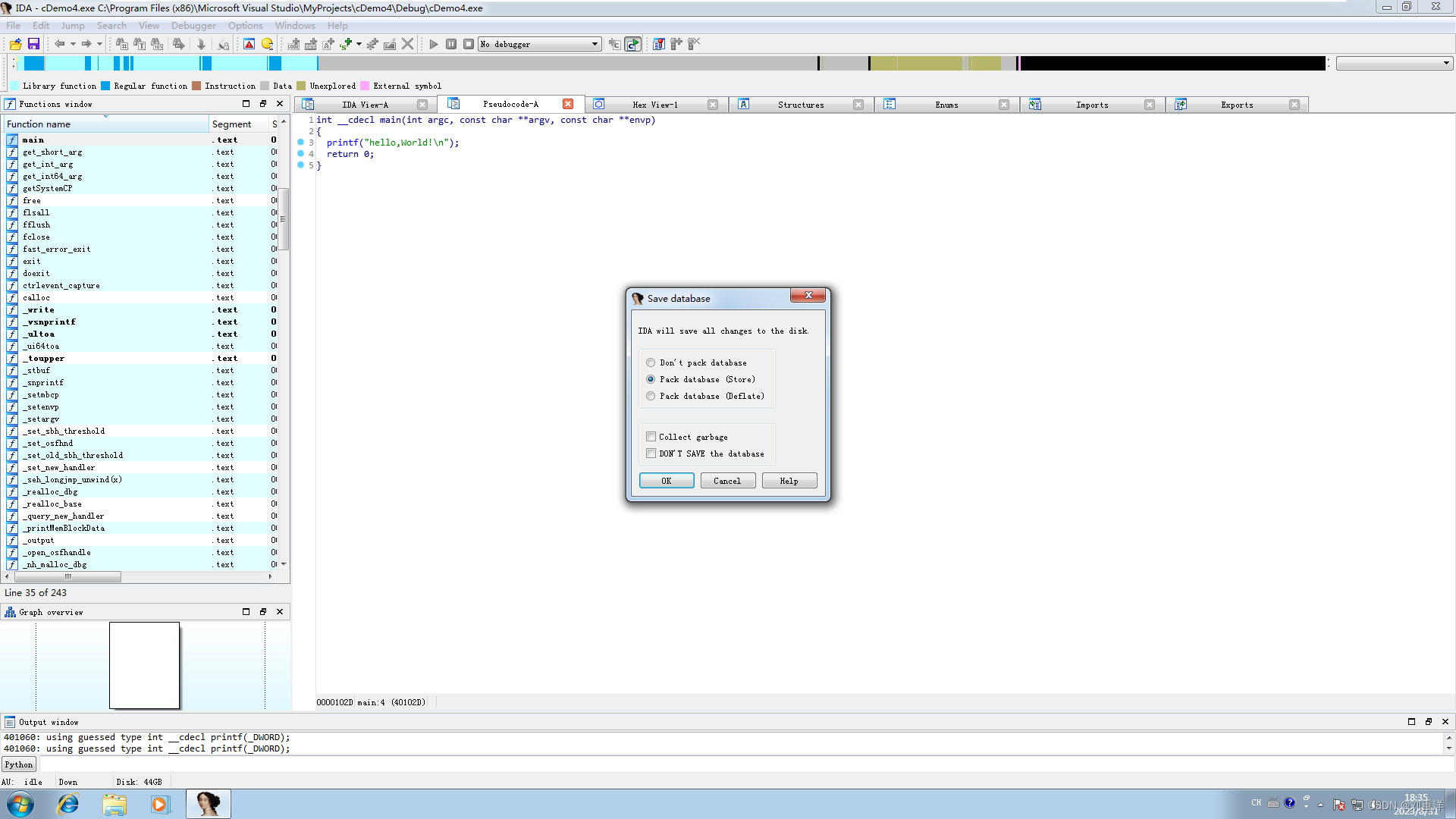Image resolution: width=1456 pixels, height=819 pixels.
Task: Open the Windows Explorer folder taskbar icon
Action: 115,804
